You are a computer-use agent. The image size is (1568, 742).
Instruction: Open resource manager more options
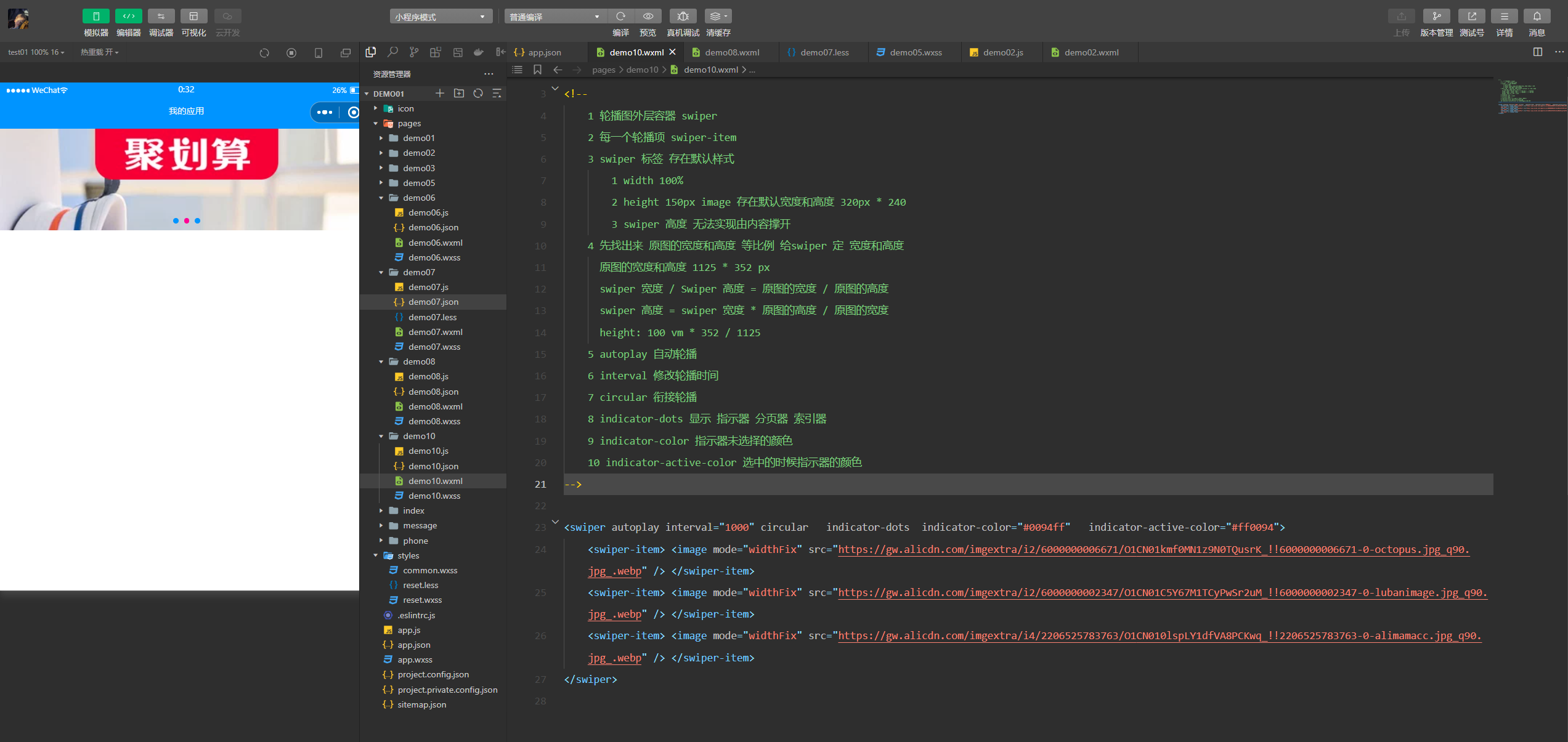(x=489, y=74)
